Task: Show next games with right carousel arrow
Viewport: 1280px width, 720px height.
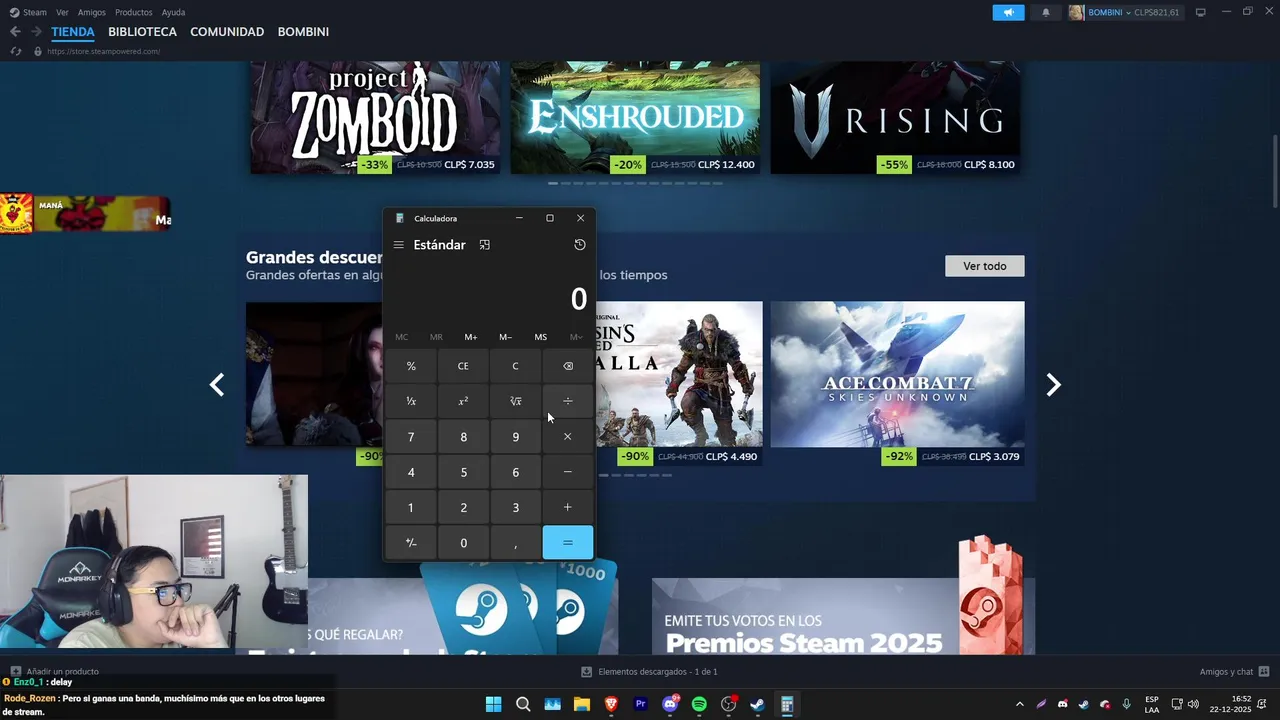Action: coord(1053,385)
